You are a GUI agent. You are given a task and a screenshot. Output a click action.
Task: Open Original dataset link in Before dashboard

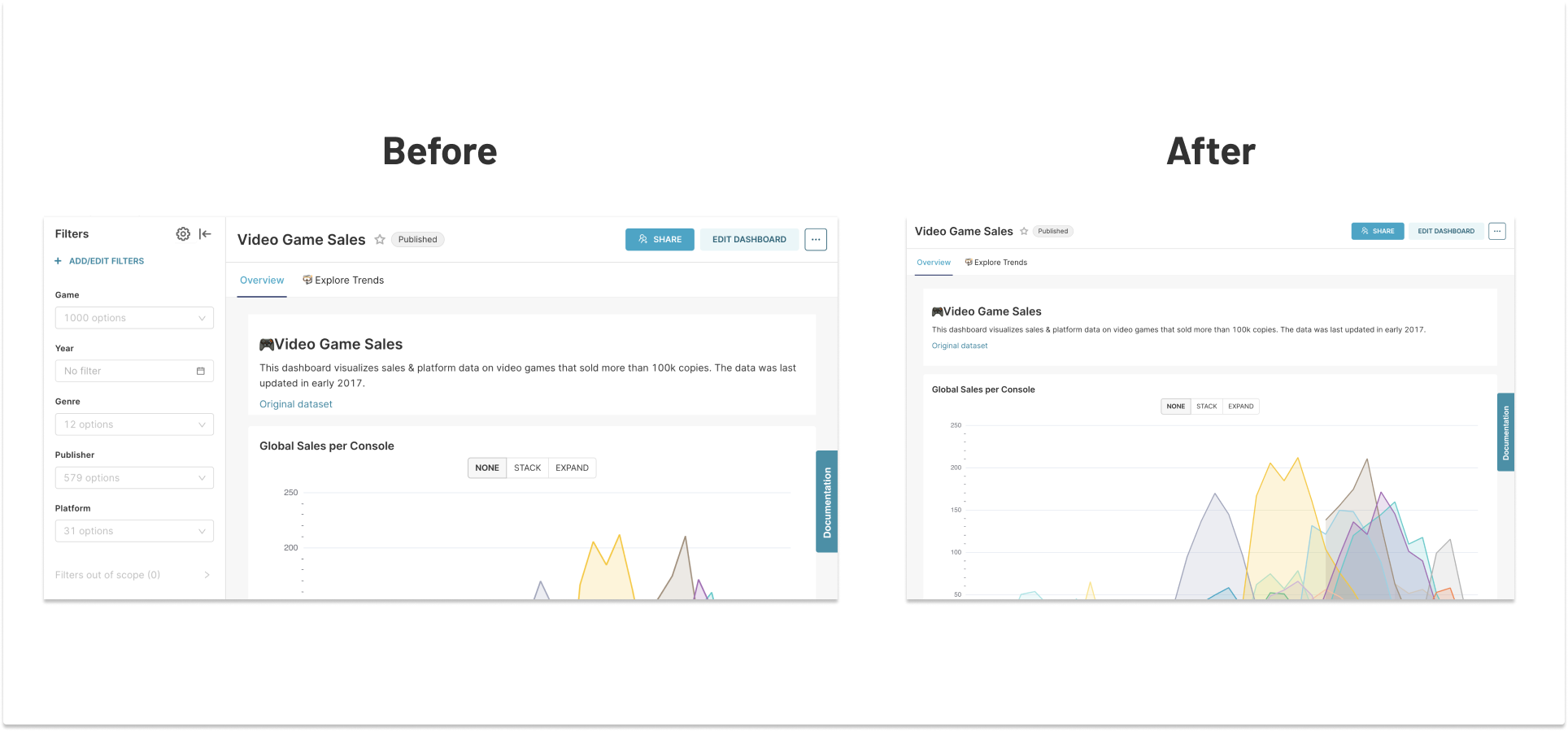pyautogui.click(x=296, y=404)
